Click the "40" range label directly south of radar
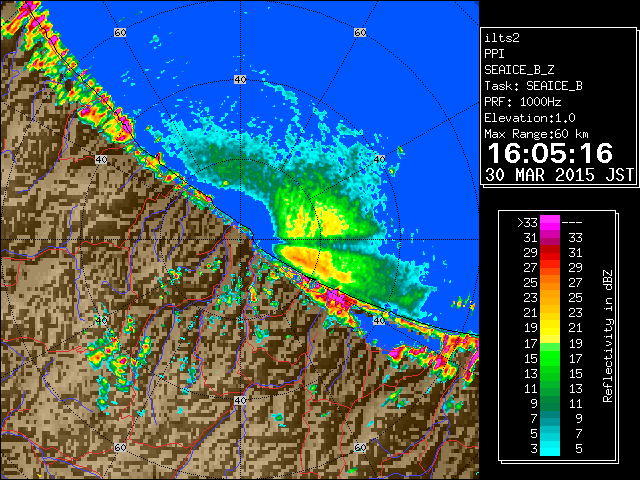Image resolution: width=640 pixels, height=480 pixels. [240, 400]
